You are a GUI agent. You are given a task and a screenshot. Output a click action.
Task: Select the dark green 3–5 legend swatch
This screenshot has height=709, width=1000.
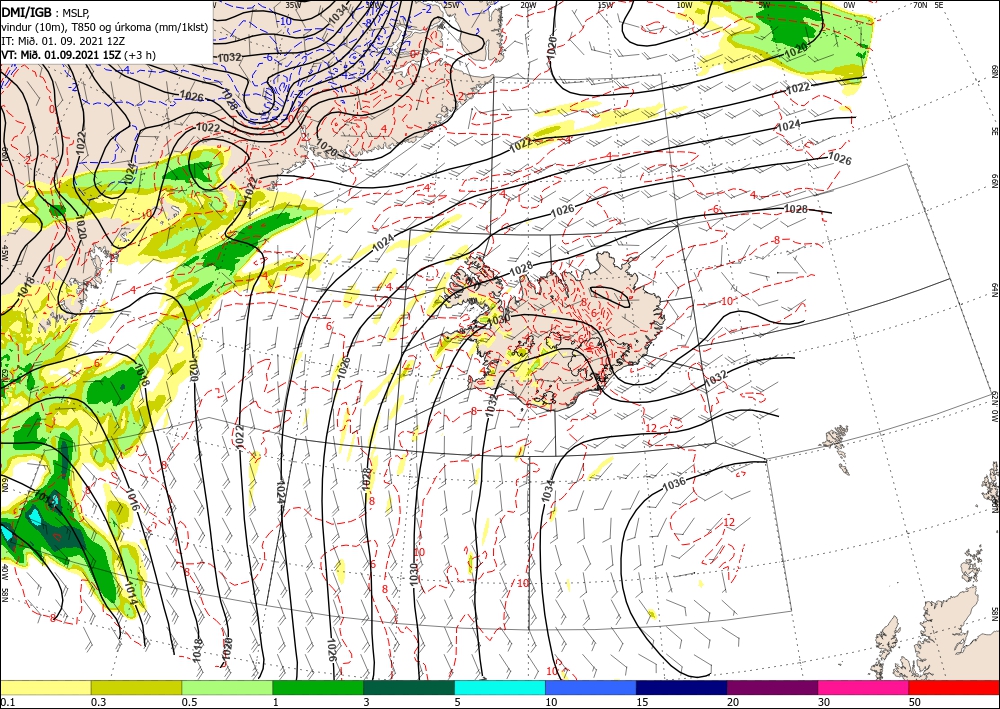[x=409, y=687]
